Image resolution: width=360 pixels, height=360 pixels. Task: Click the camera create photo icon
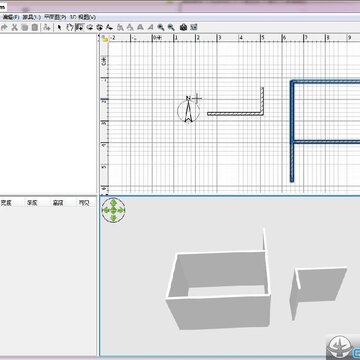tap(183, 27)
